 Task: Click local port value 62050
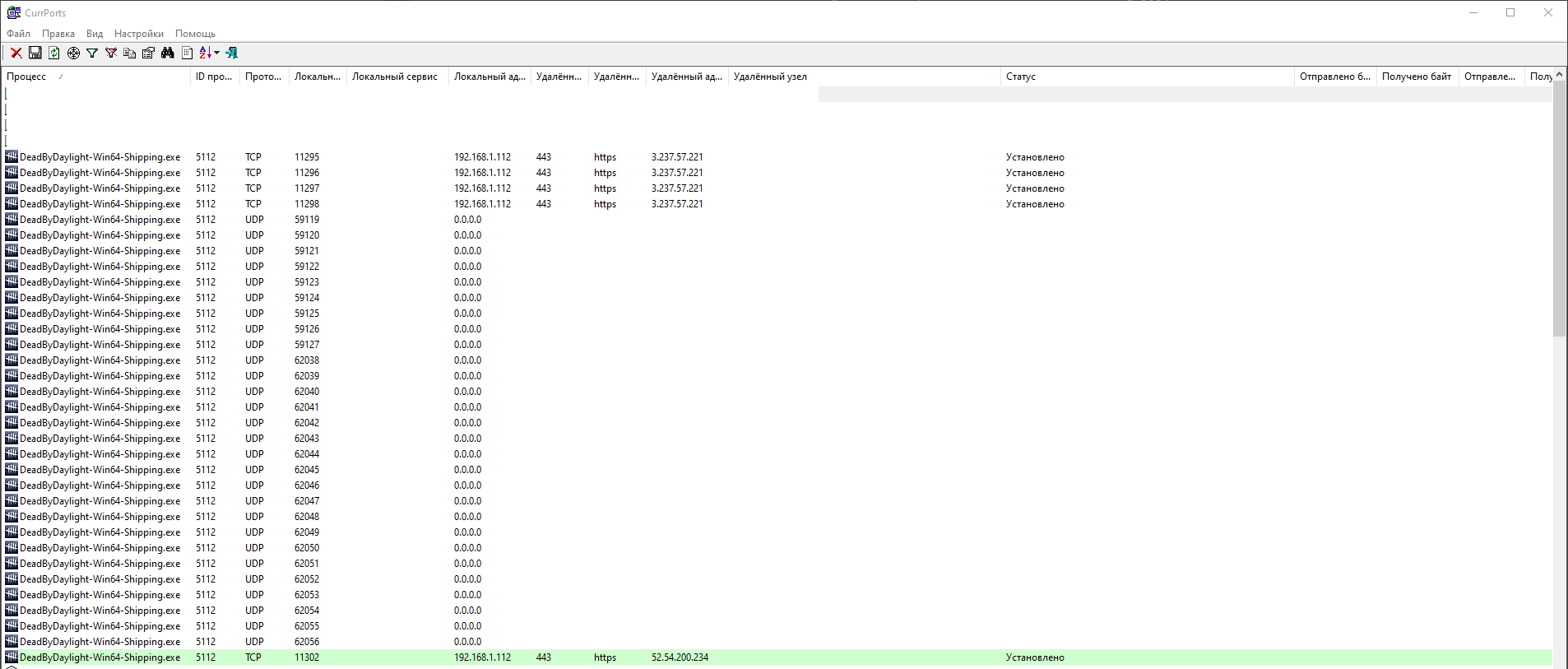[x=307, y=547]
